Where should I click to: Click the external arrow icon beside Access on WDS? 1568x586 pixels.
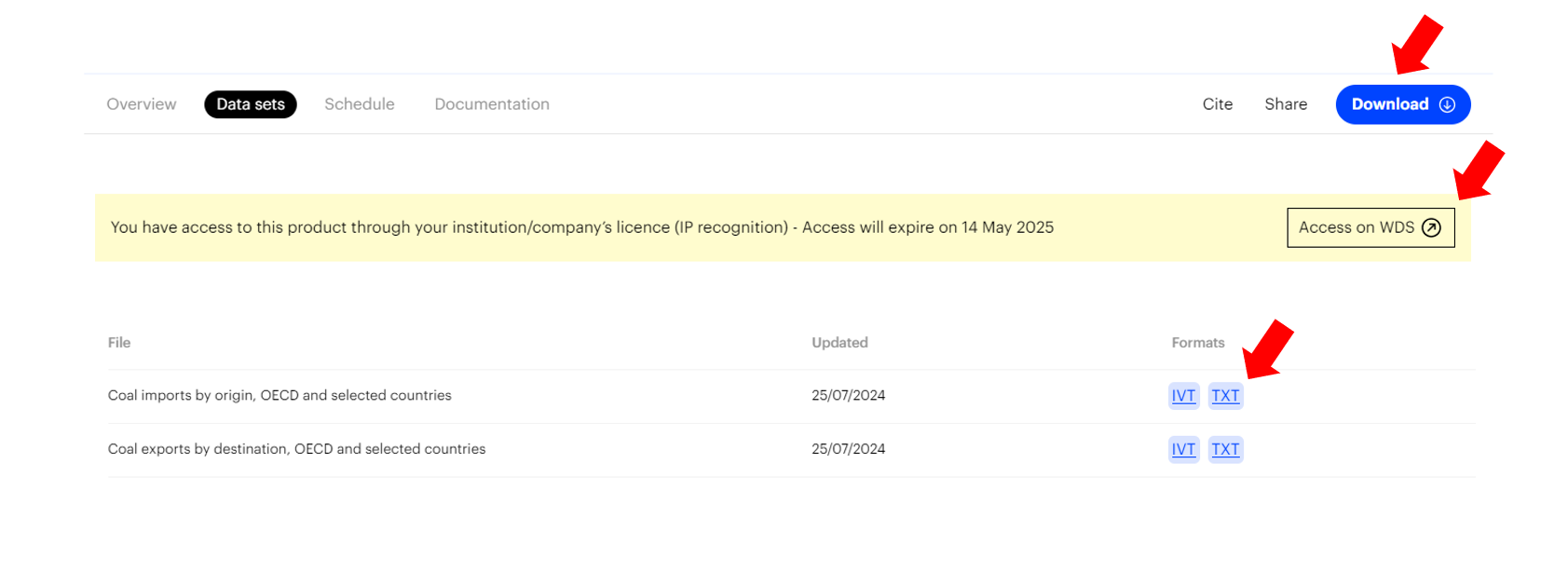click(x=1432, y=227)
